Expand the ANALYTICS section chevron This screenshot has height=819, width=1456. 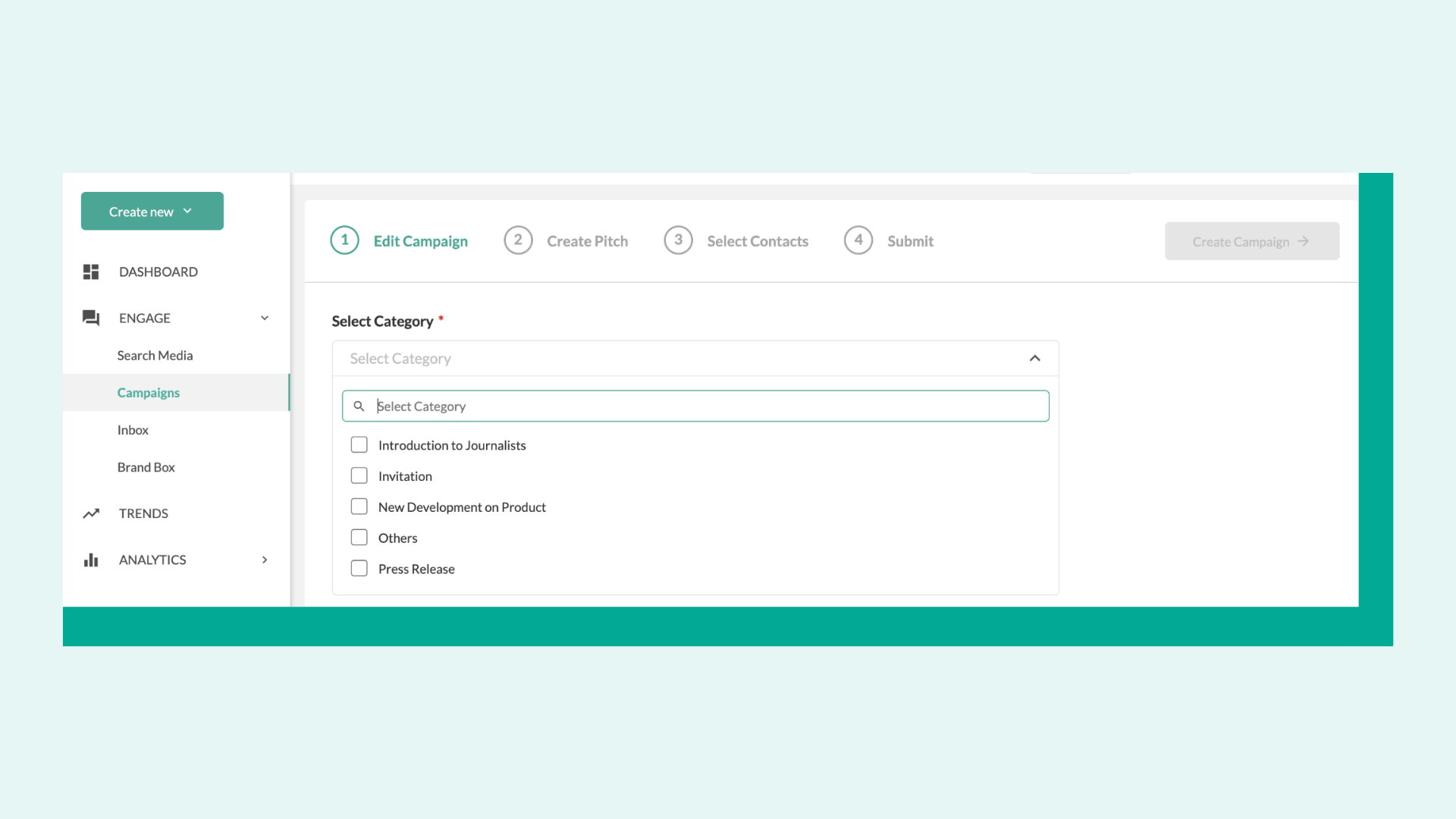pyautogui.click(x=265, y=560)
